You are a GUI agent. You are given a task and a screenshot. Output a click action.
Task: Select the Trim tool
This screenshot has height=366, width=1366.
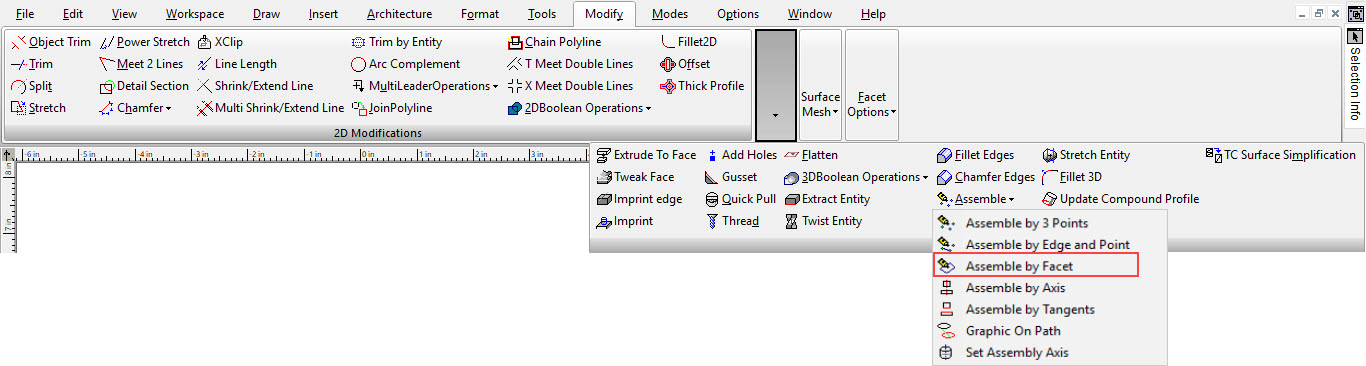[x=32, y=64]
